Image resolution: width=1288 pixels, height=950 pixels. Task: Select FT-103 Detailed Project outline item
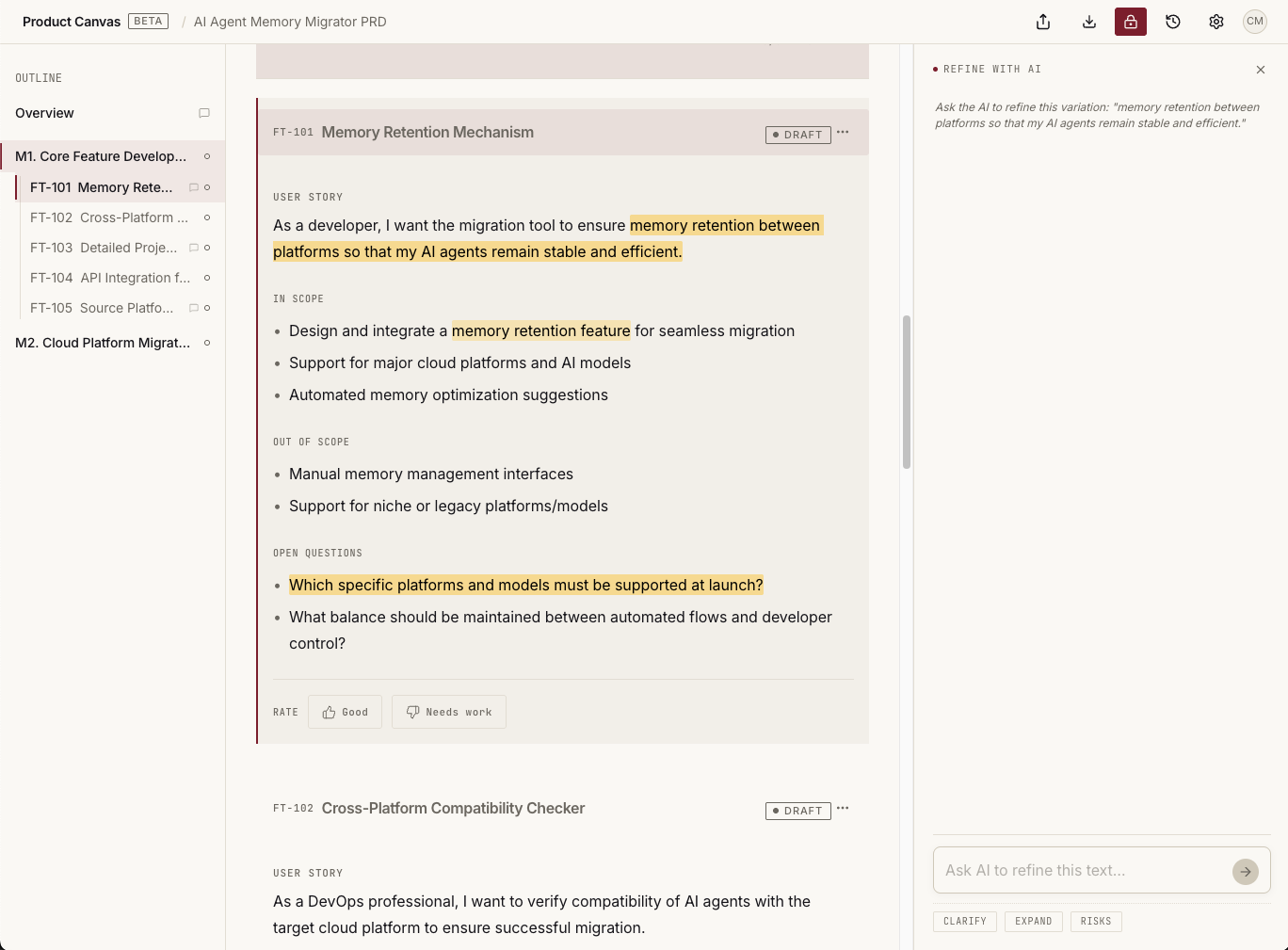point(121,248)
